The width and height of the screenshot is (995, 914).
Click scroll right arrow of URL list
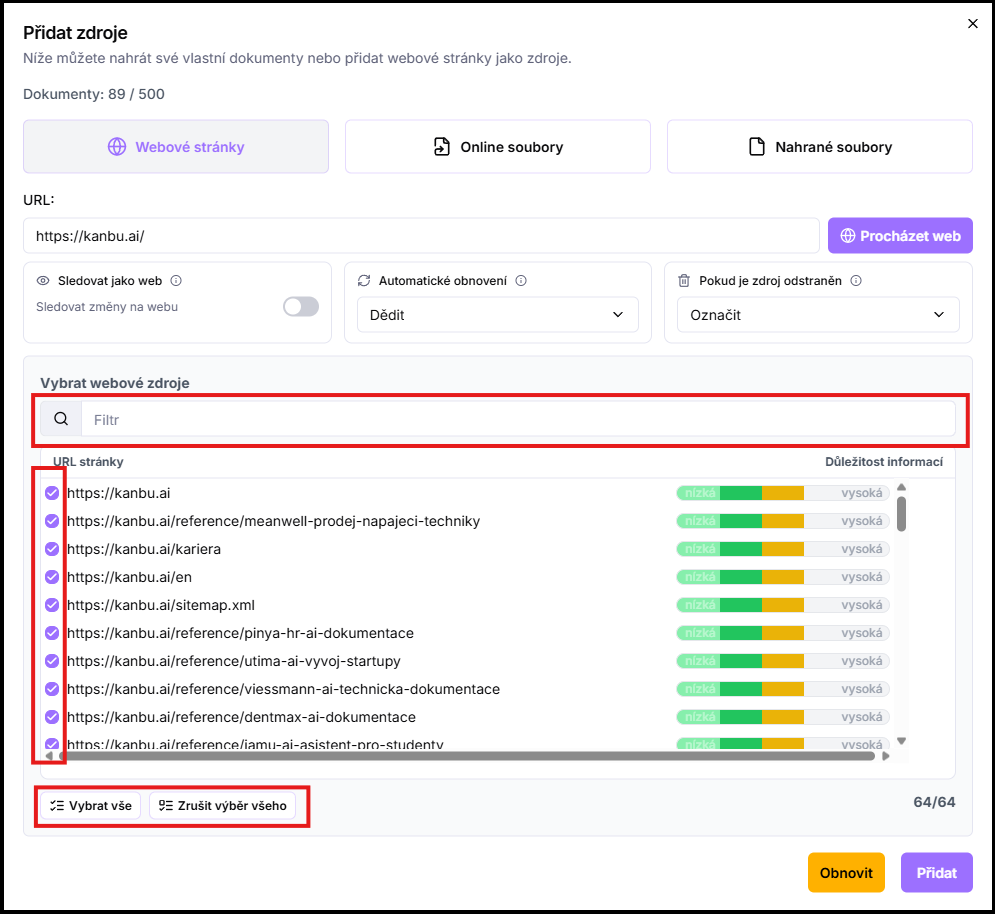[886, 756]
